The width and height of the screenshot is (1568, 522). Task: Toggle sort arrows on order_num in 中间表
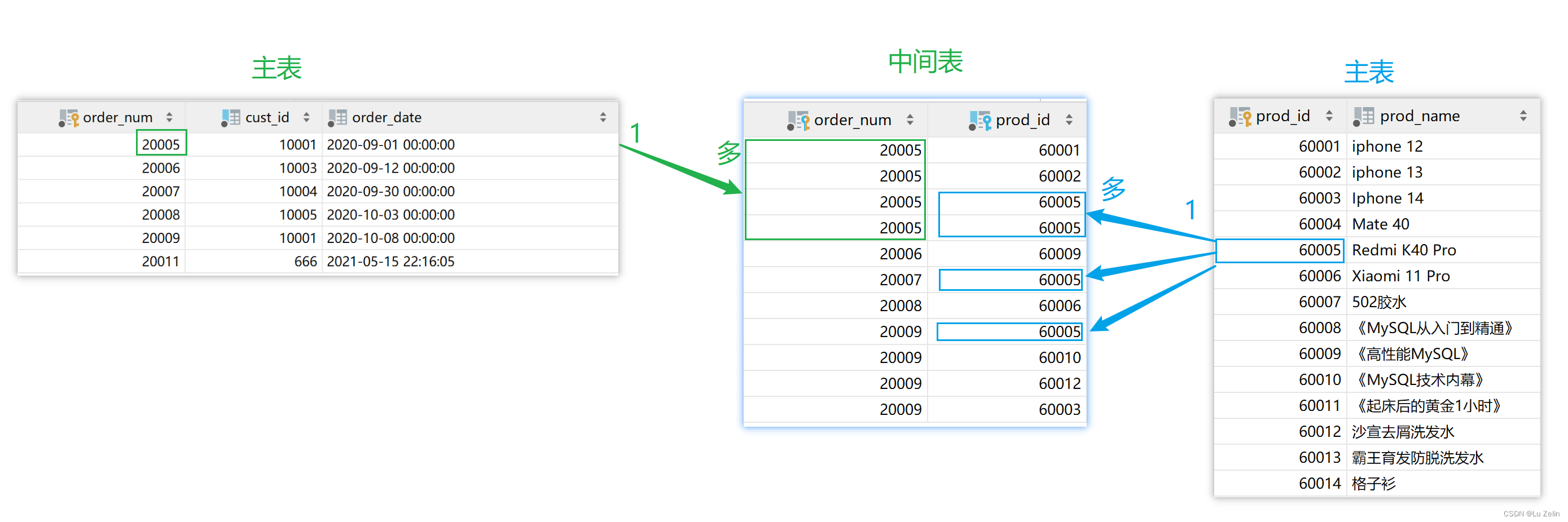point(910,120)
